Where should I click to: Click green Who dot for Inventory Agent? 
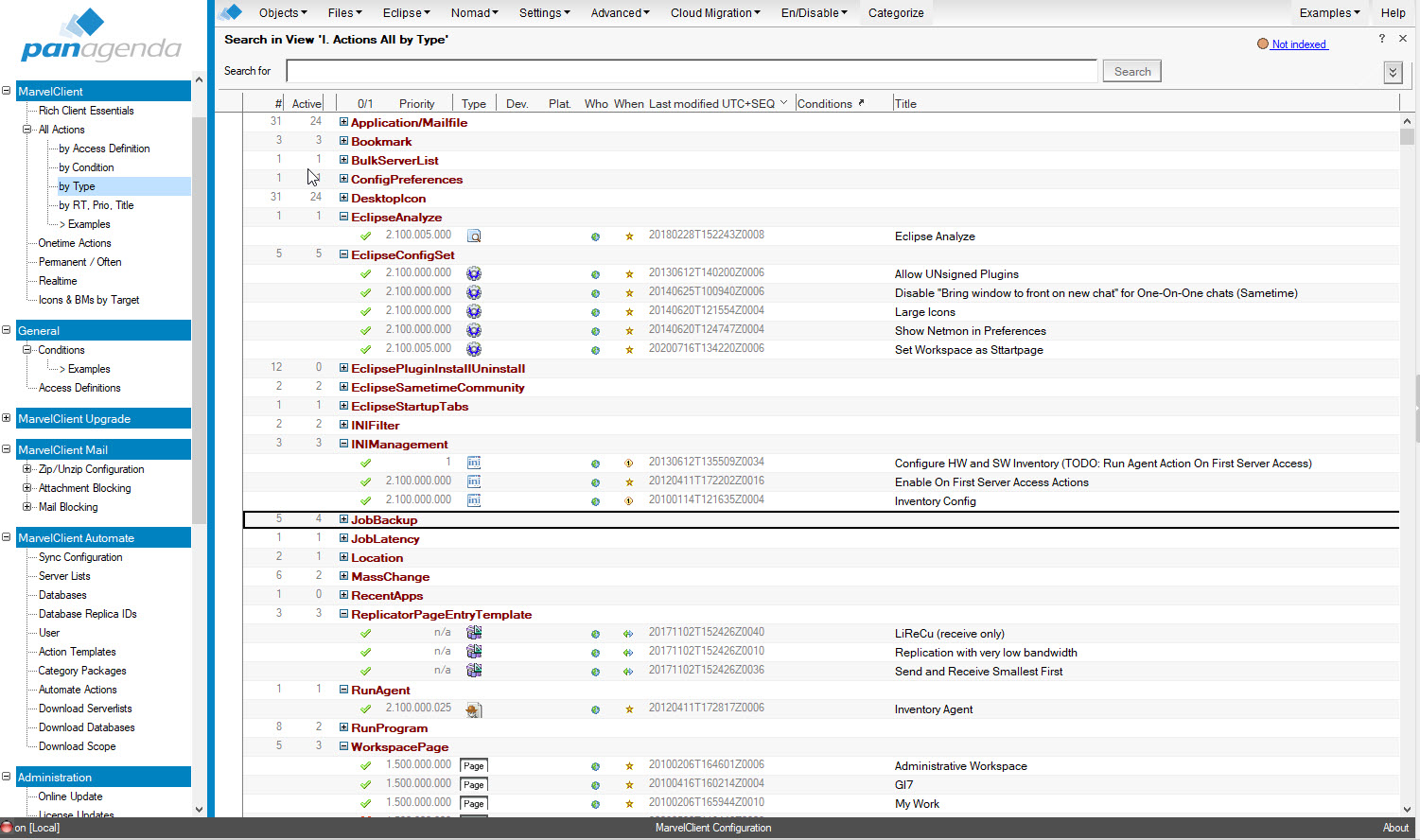pyautogui.click(x=595, y=709)
